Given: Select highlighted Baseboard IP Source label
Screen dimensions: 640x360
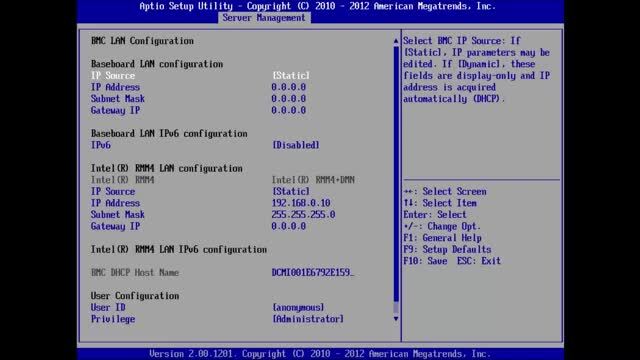Looking at the screenshot, I should (113, 76).
